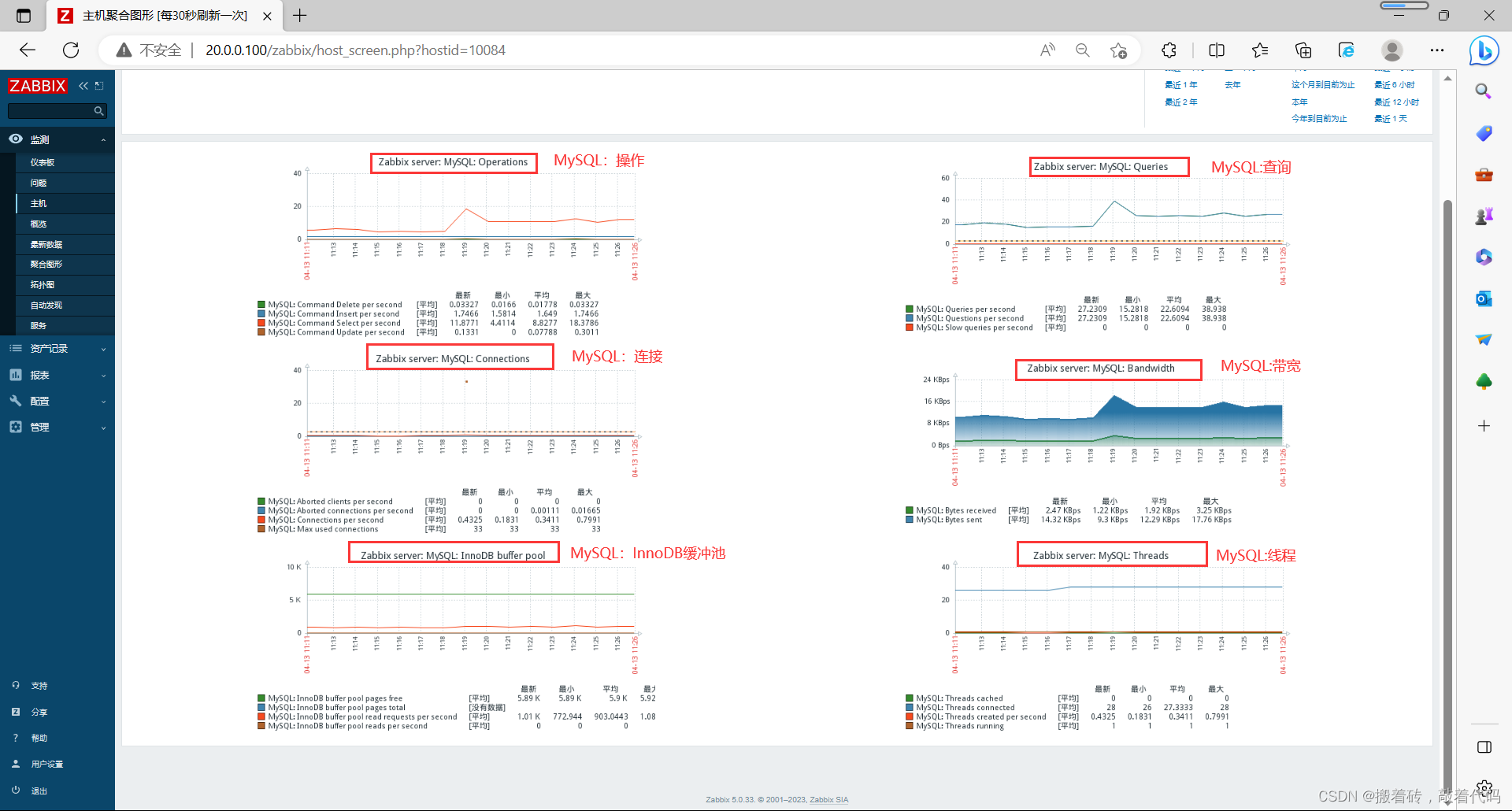
Task: Select the 最近 6 小时 time range
Action: click(x=1395, y=85)
